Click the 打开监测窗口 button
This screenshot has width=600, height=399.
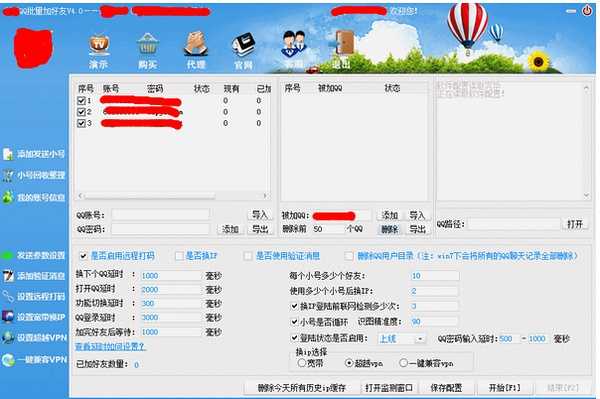click(x=388, y=388)
